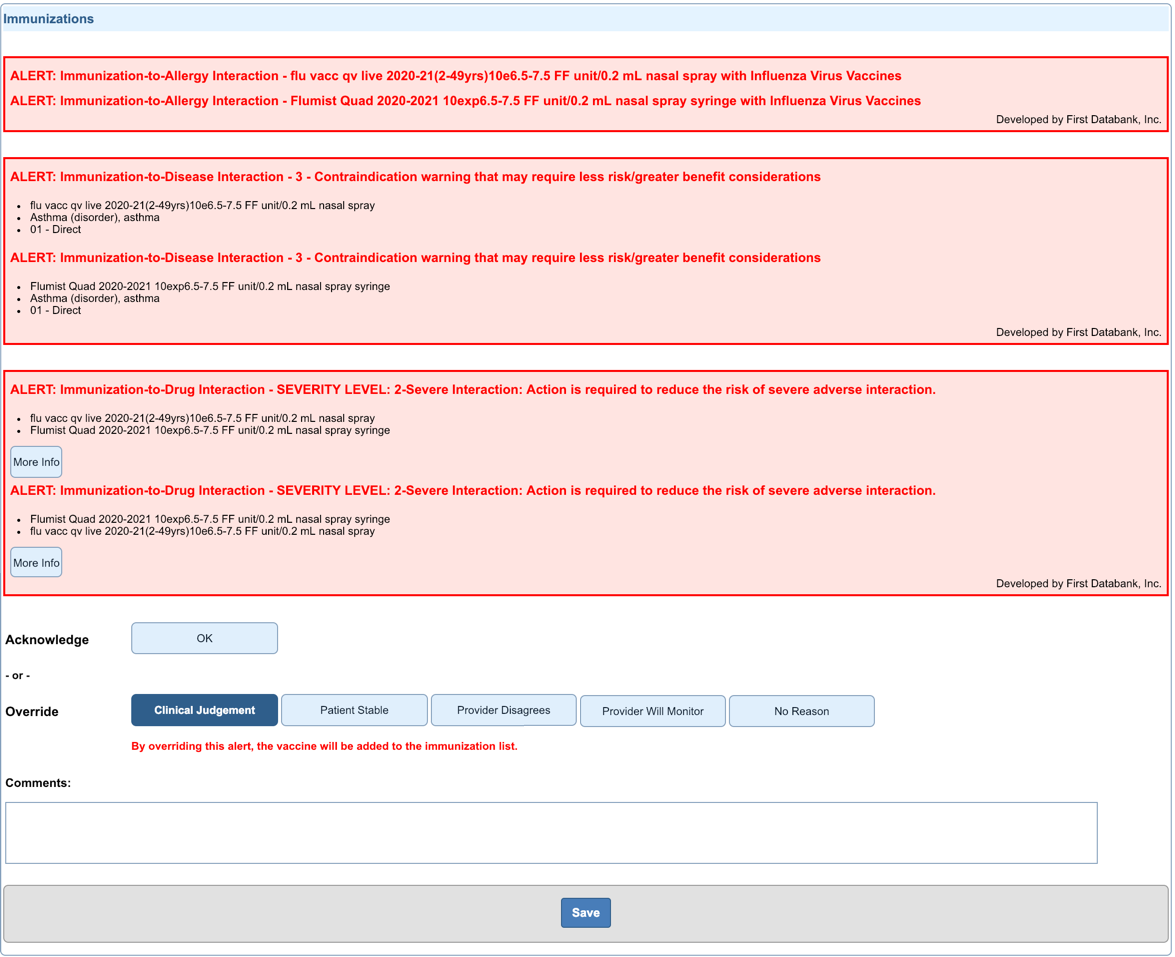1175x957 pixels.
Task: Click the Override label
Action: click(x=31, y=711)
